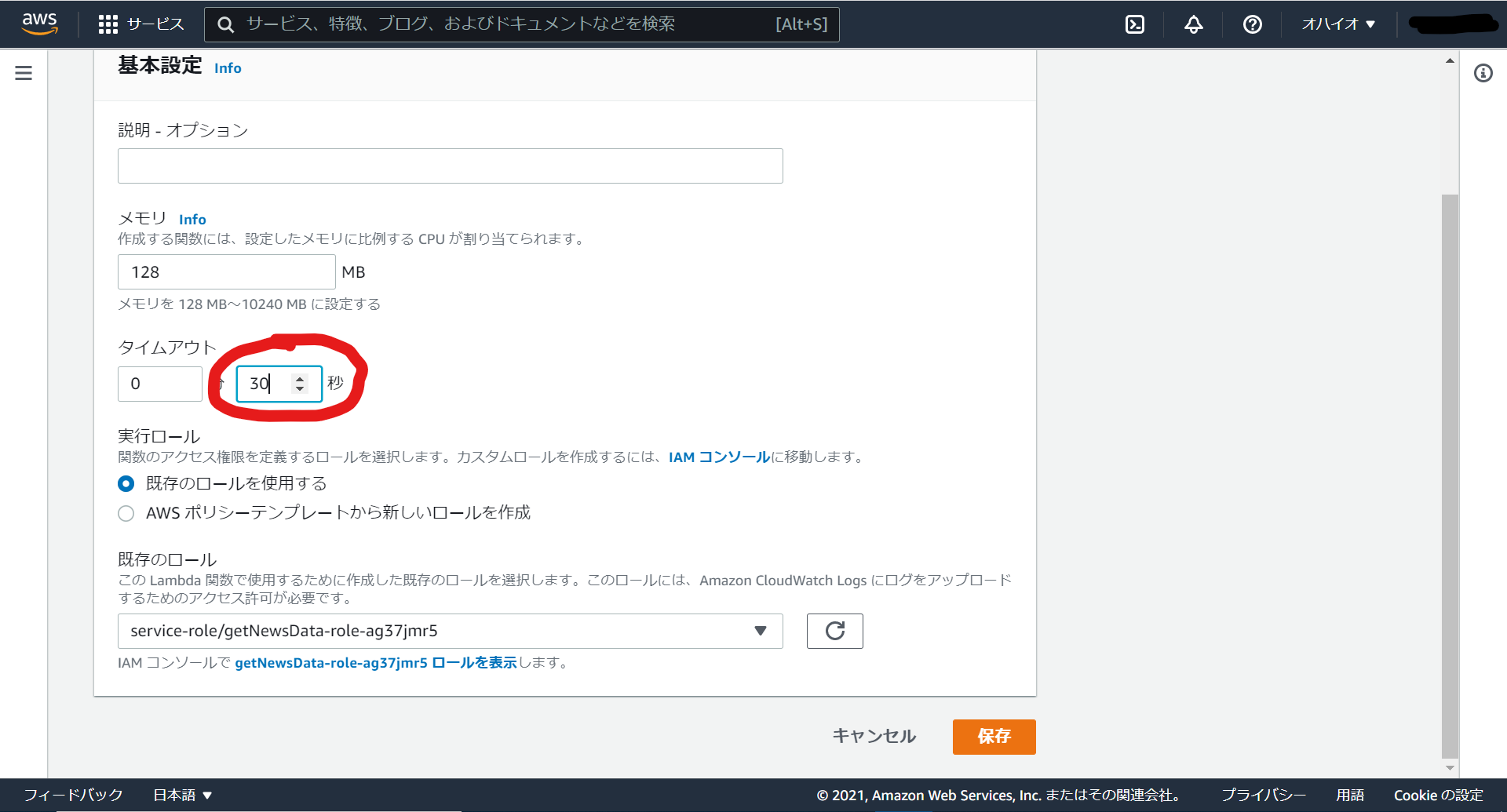Screen dimensions: 1507x812
Task: Click the scrollbar down arrow
Action: click(x=1450, y=768)
